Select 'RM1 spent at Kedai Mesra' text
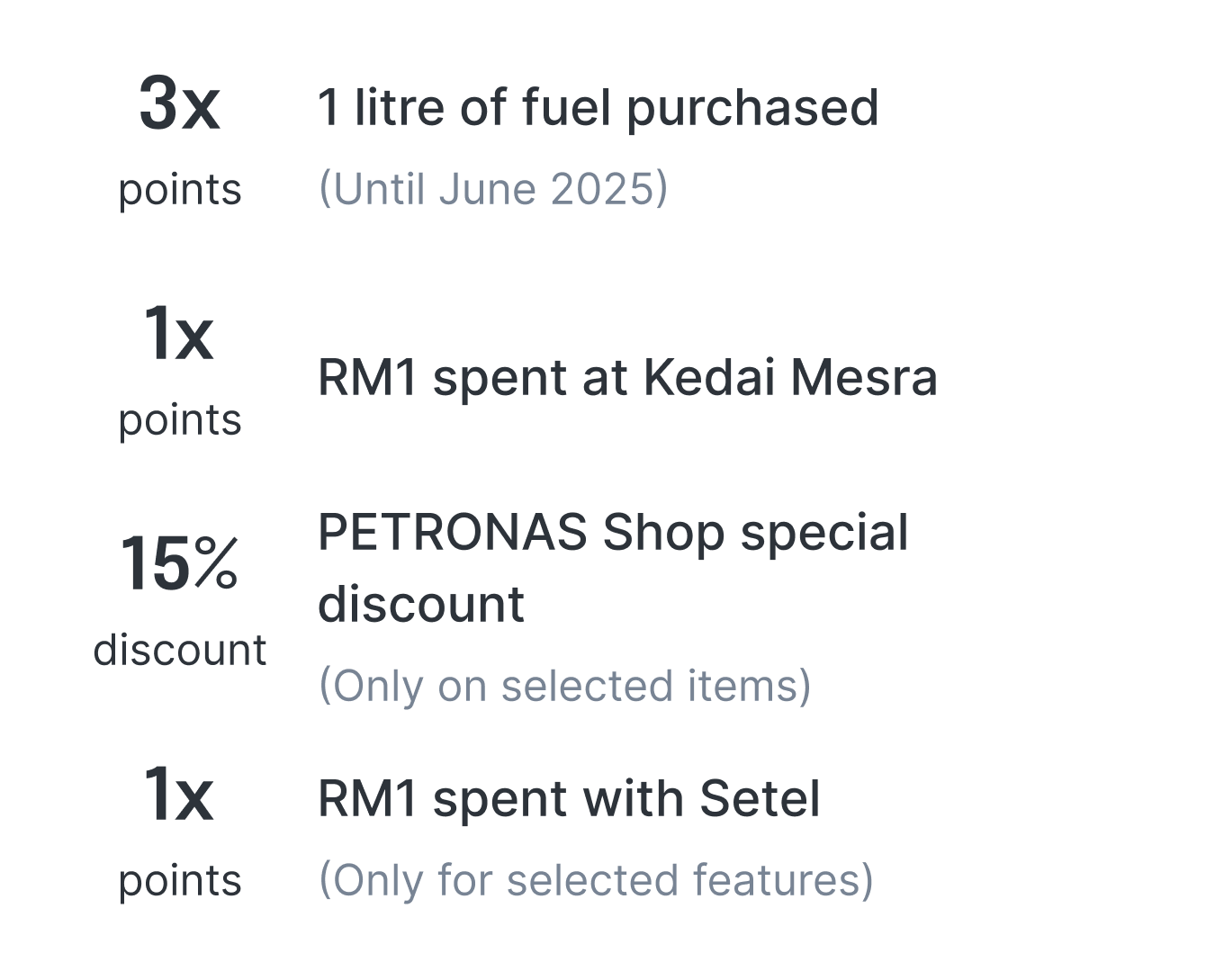Screen dimensions: 1206x980 (627, 377)
